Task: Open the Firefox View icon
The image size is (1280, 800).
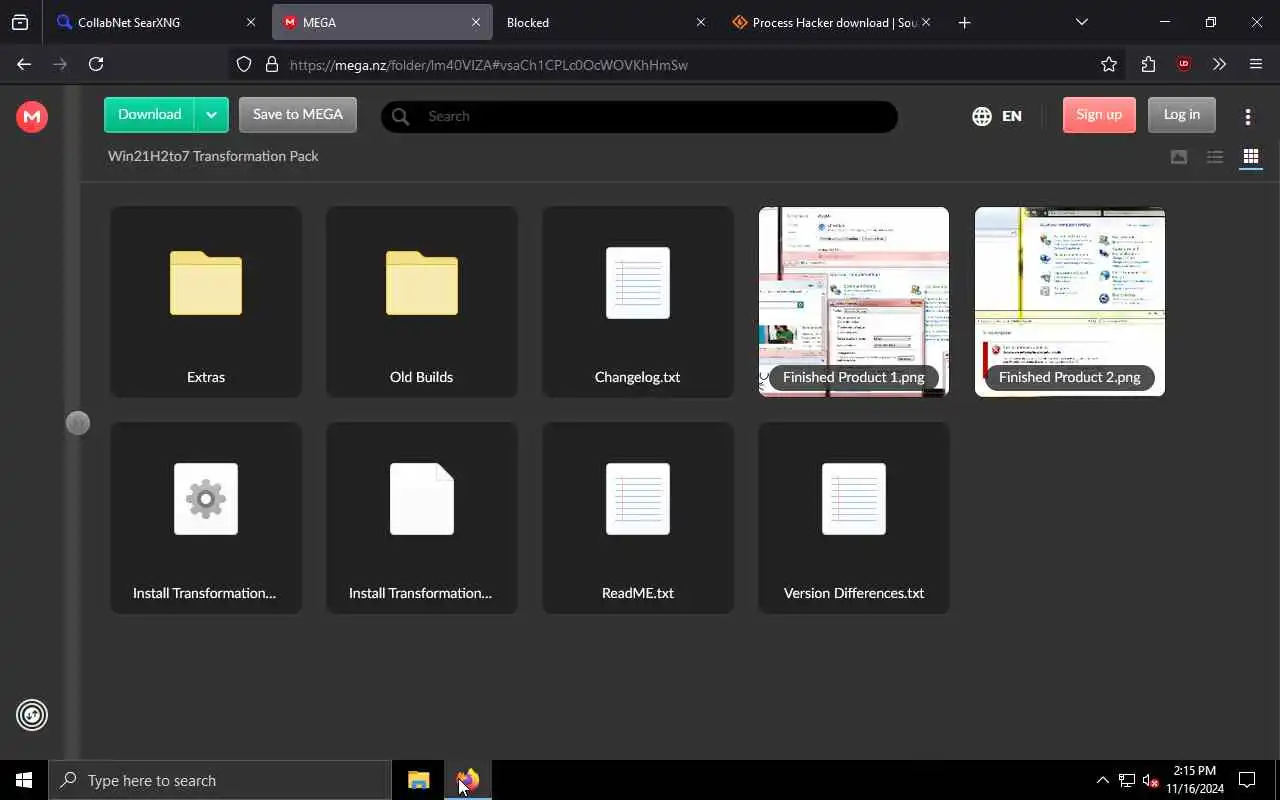Action: [20, 22]
